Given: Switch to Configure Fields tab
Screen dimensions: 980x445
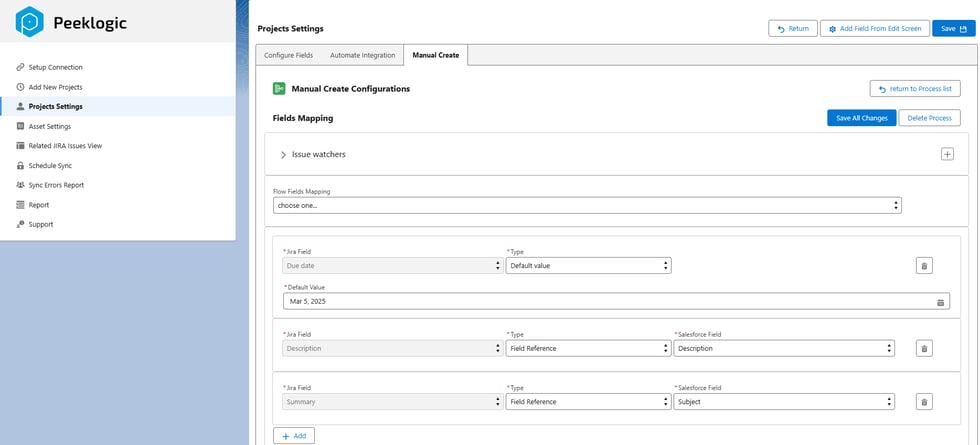Looking at the screenshot, I should [288, 55].
